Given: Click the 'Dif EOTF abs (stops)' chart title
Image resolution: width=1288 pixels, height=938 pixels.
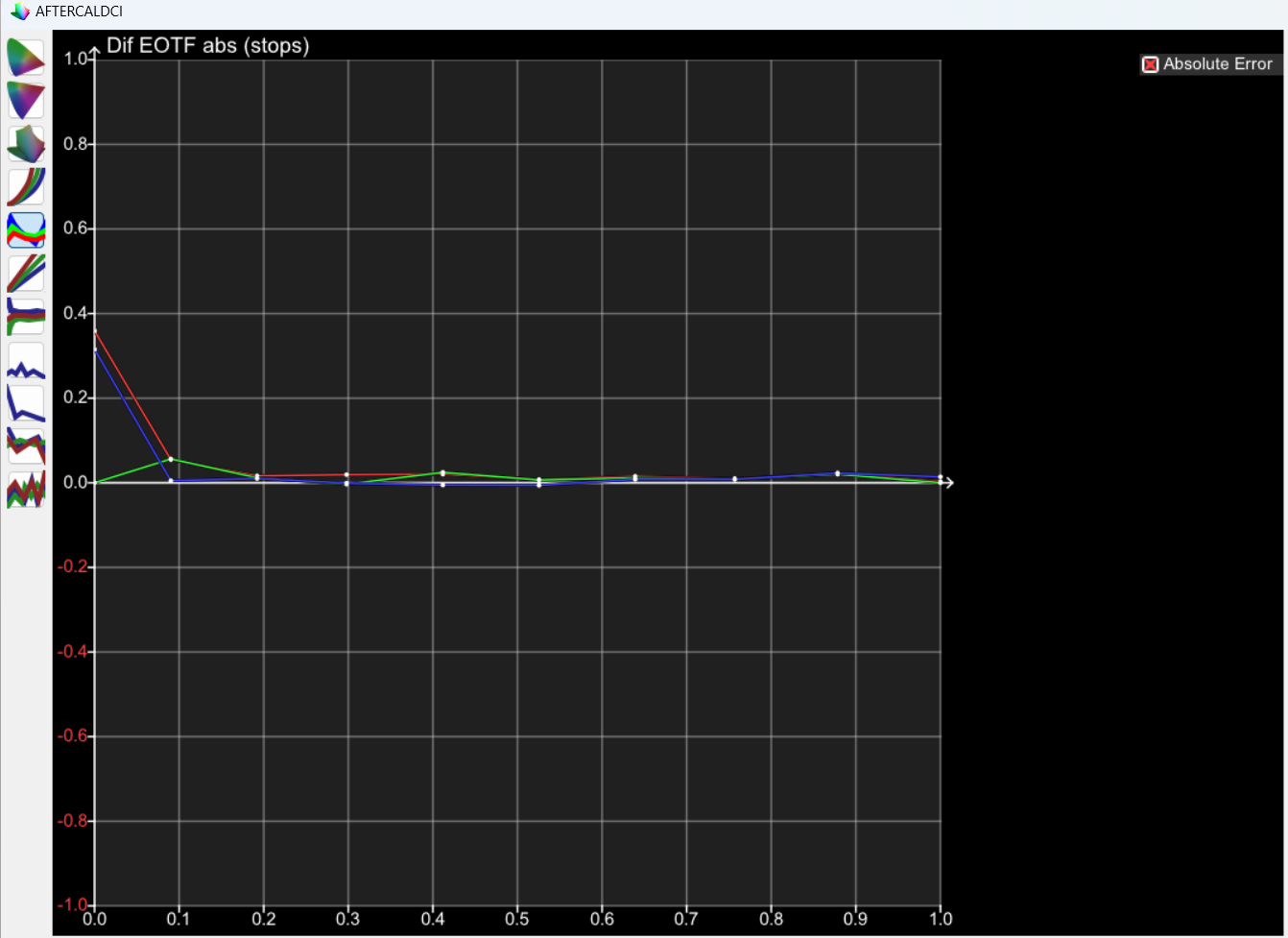Looking at the screenshot, I should tap(207, 46).
